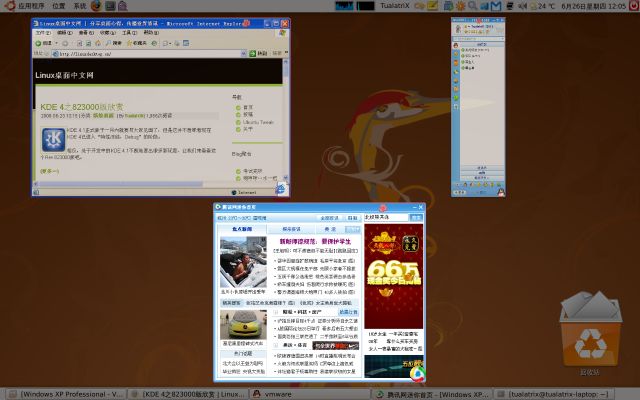
Task: Click the magnifier search tray icon
Action: coord(472,6)
